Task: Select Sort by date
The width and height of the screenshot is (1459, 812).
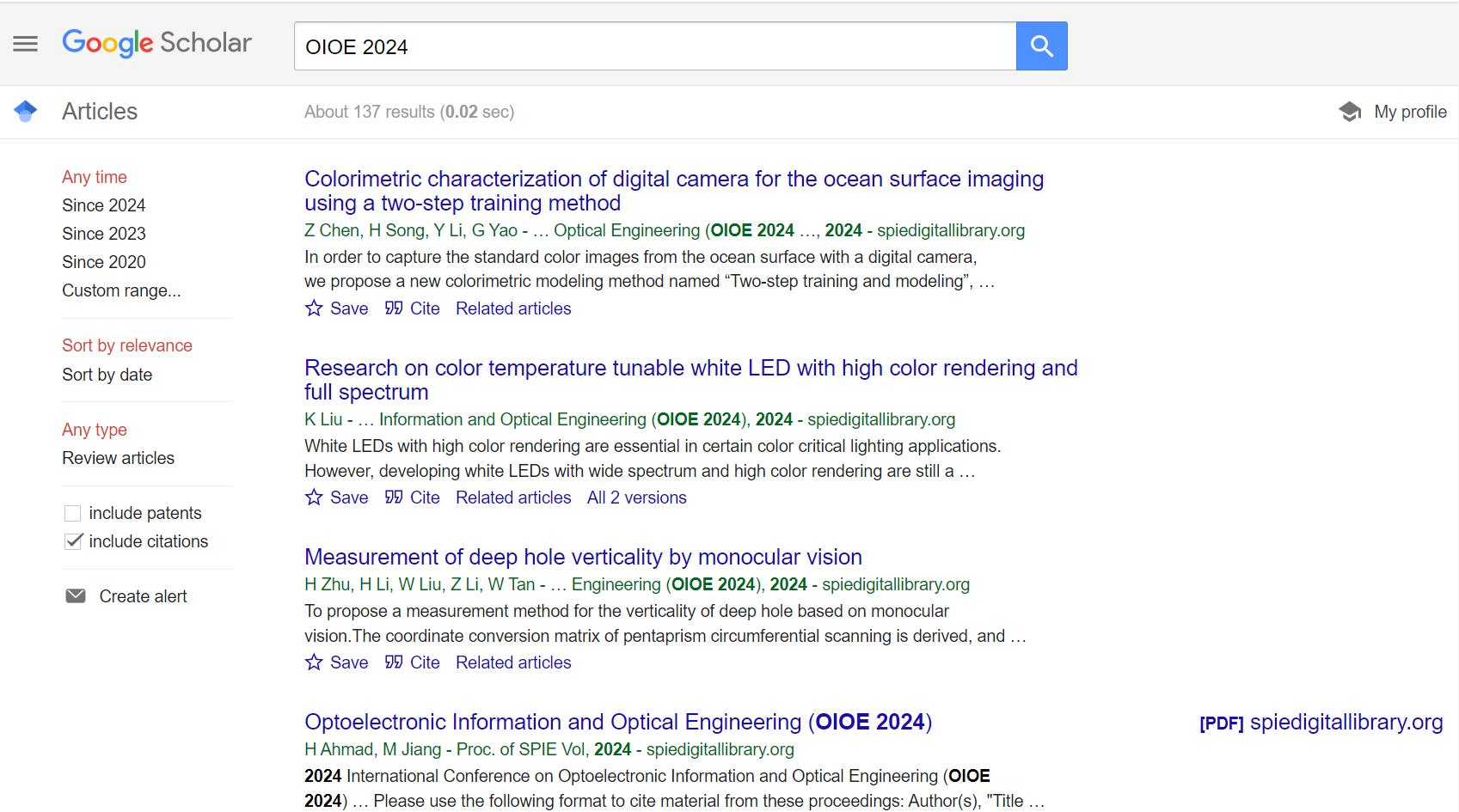Action: pos(107,375)
